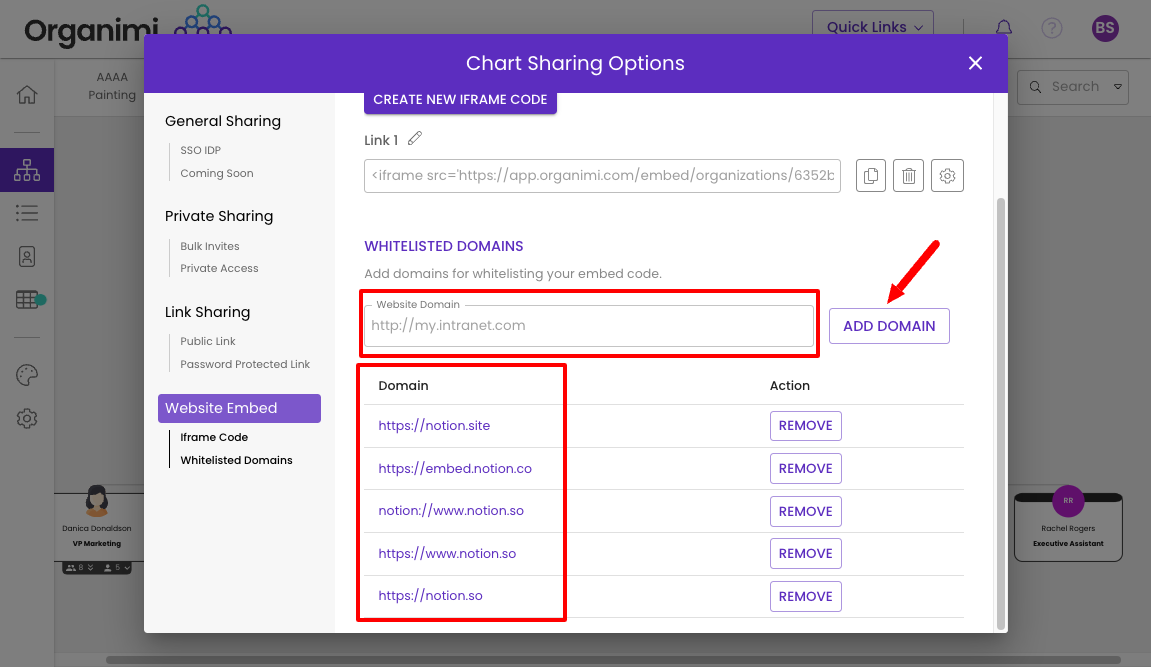
Task: Open the notion://www.notion.so domain link
Action: coord(451,511)
